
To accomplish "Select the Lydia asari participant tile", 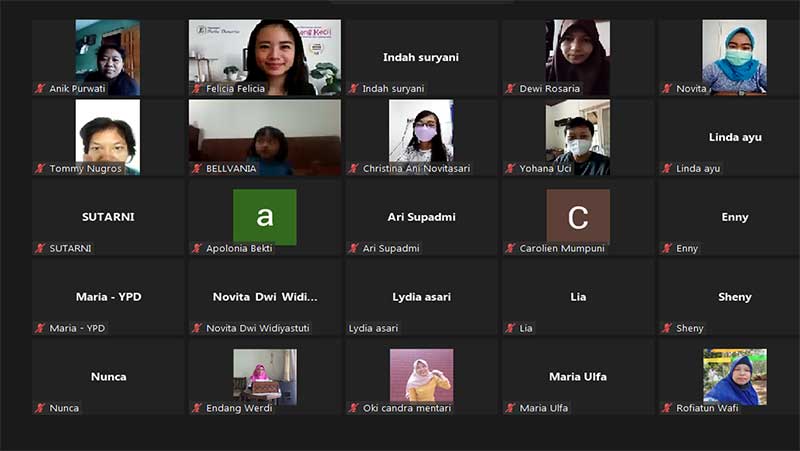I will tap(421, 297).
